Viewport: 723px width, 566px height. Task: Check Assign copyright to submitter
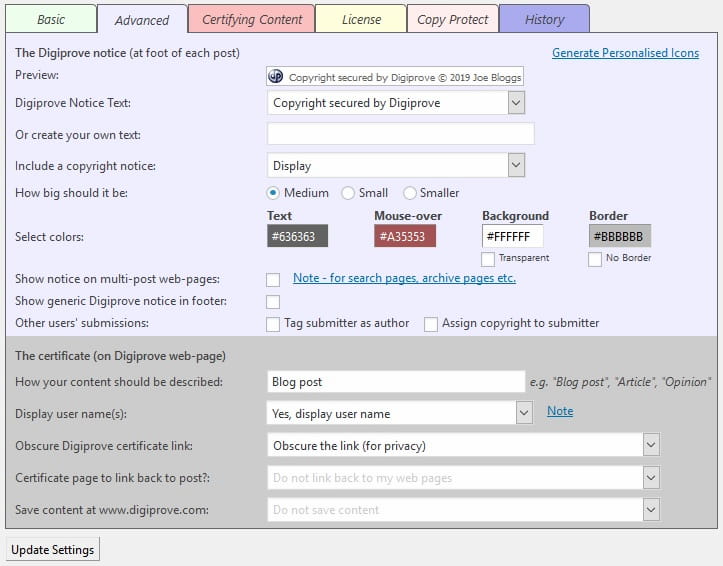click(x=431, y=324)
